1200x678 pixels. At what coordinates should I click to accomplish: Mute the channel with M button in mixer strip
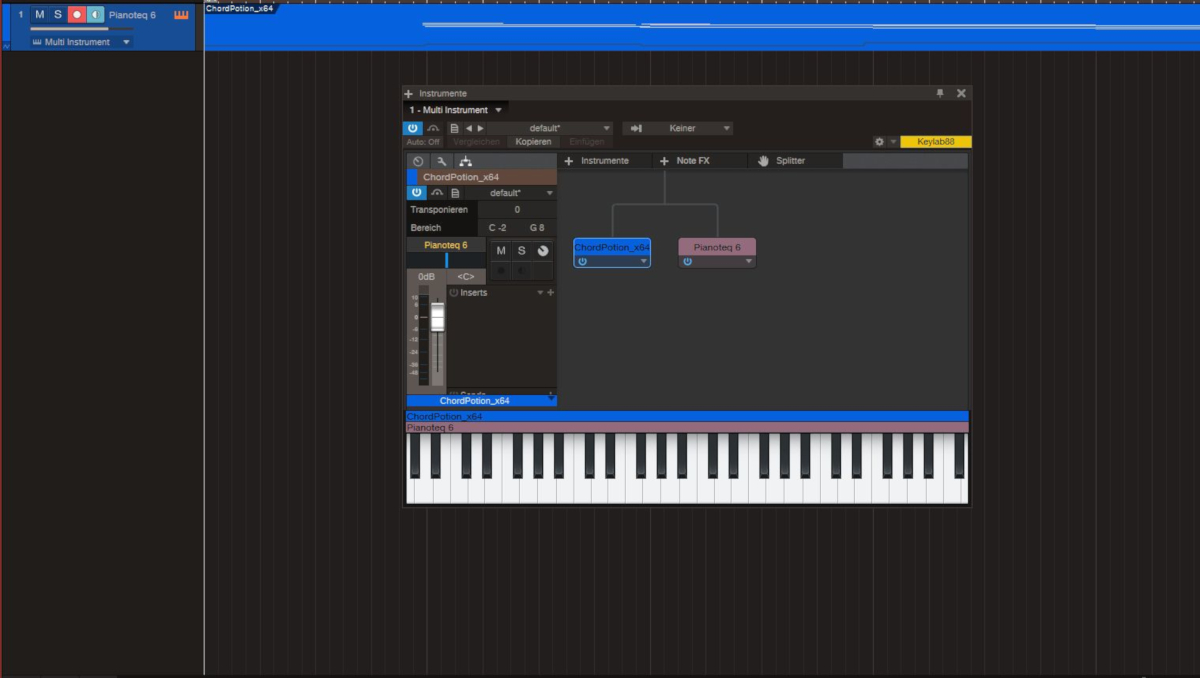click(501, 250)
